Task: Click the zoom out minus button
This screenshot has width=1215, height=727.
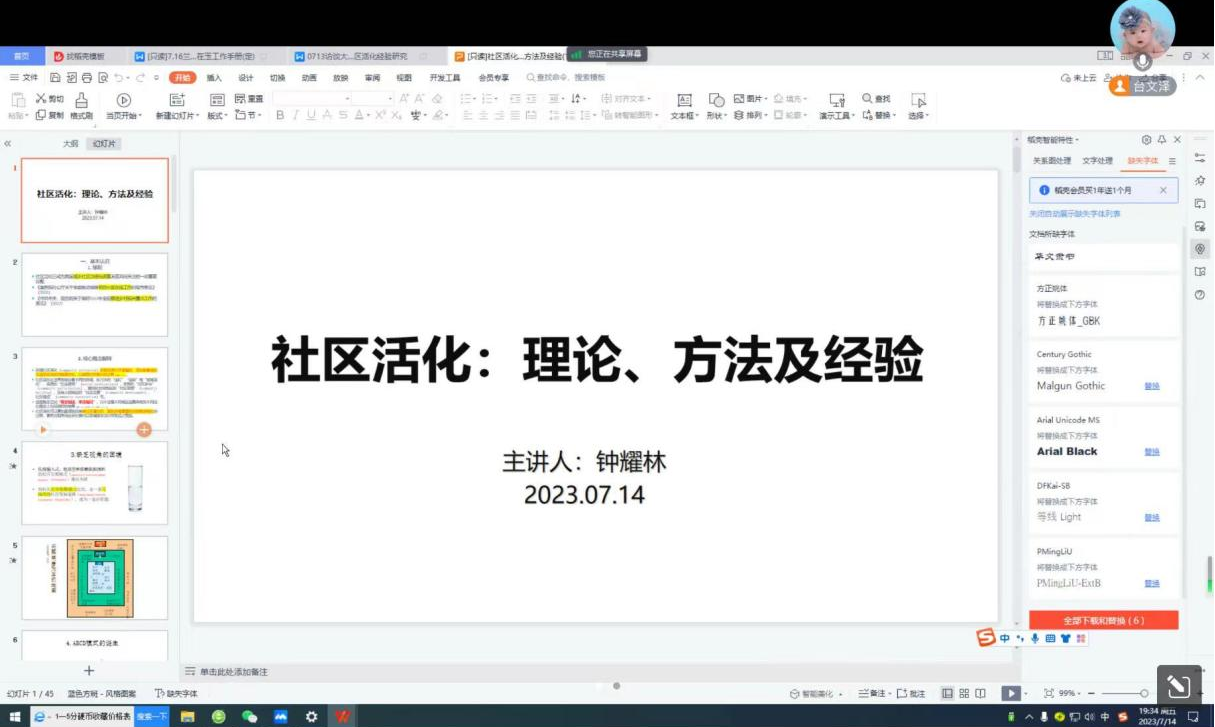Action: (x=1090, y=693)
